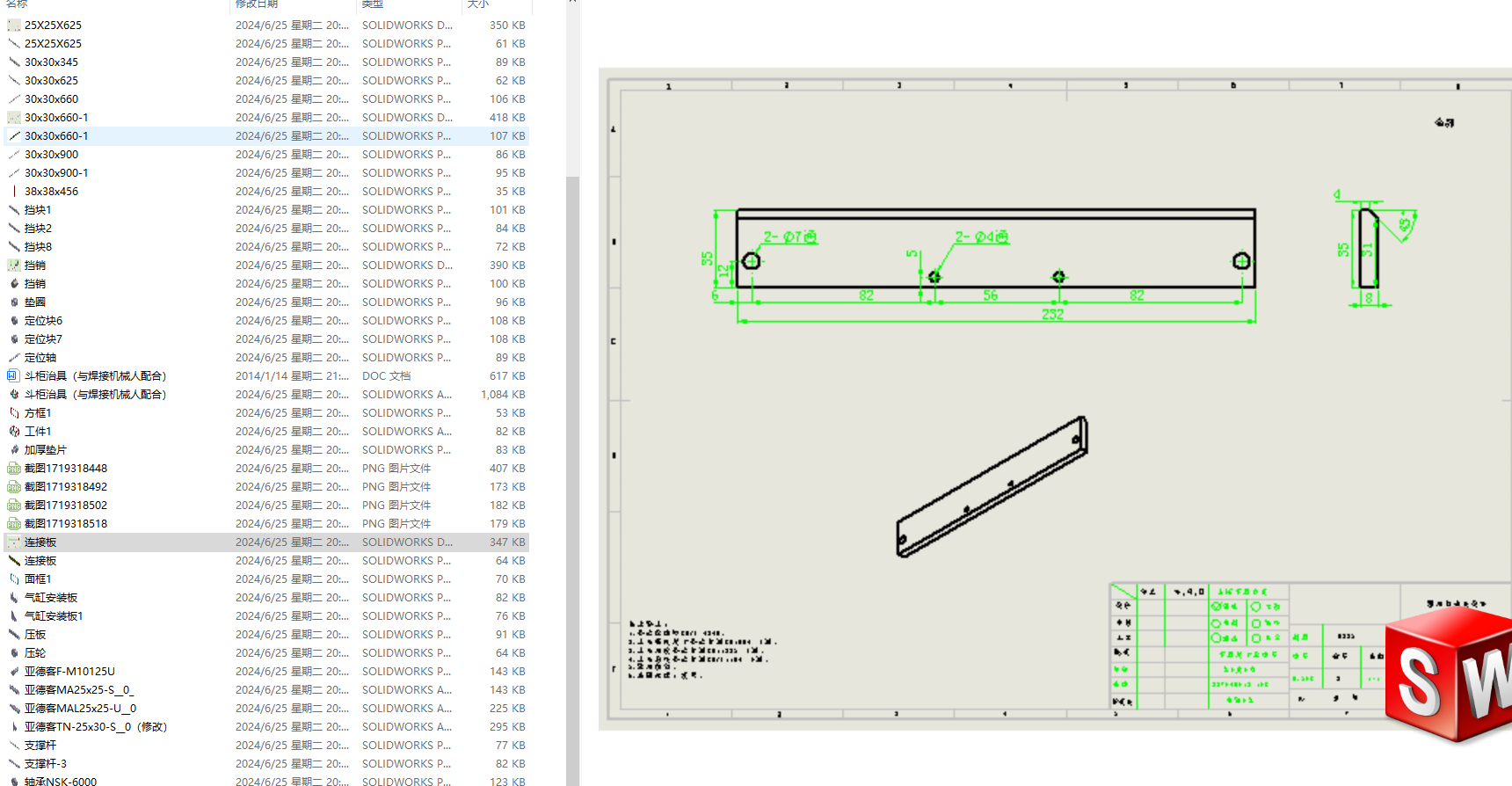
Task: Click the file name 气缸安装板1
Action: click(x=54, y=616)
